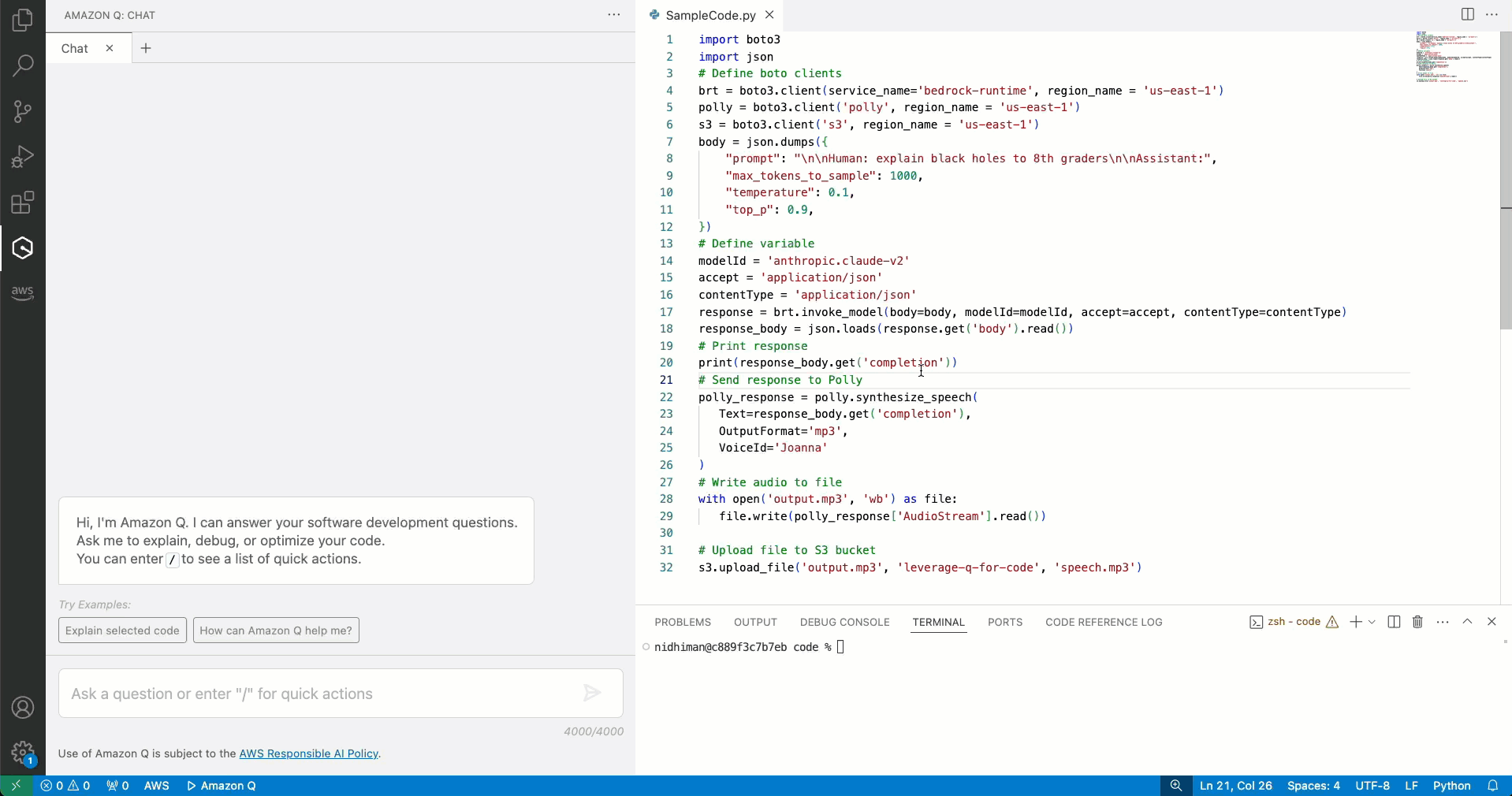Collapse the terminal panel chevron
Image resolution: width=1512 pixels, height=796 pixels.
point(1467,622)
